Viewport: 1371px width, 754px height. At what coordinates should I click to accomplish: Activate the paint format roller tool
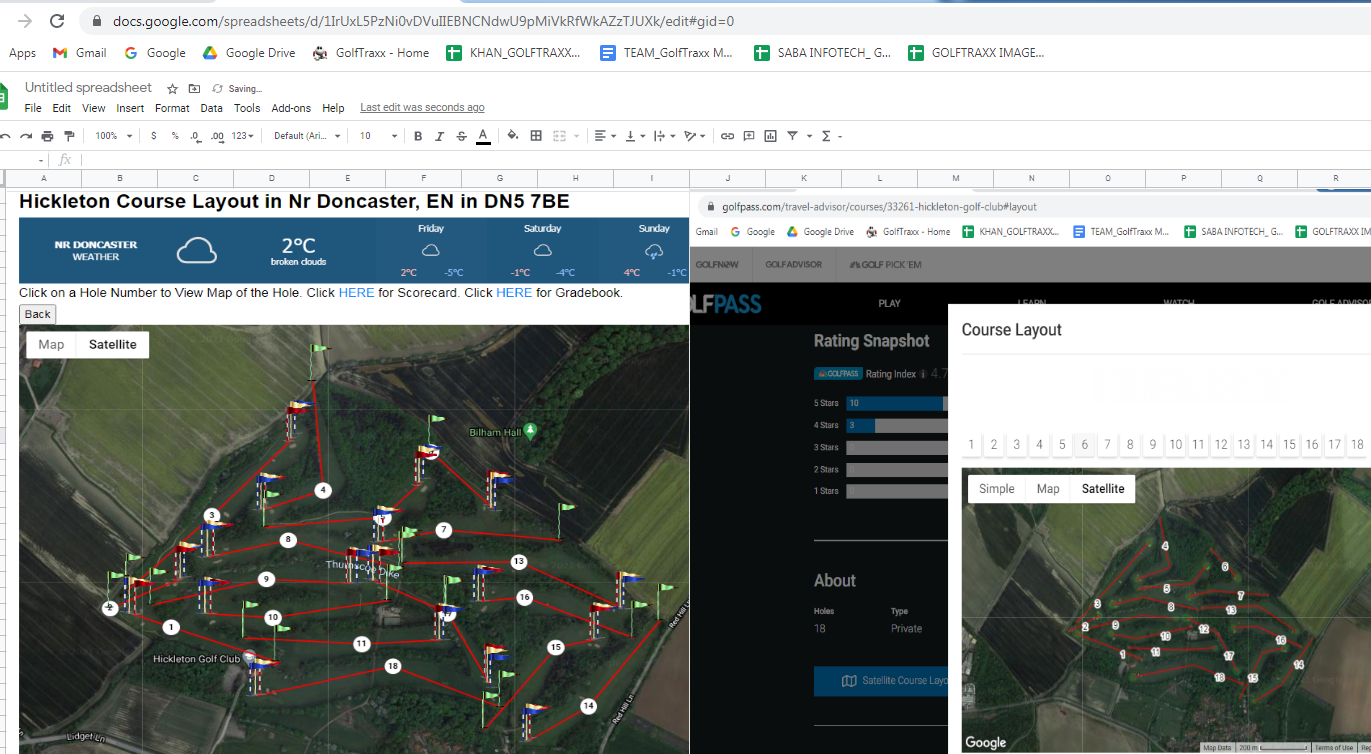(69, 136)
